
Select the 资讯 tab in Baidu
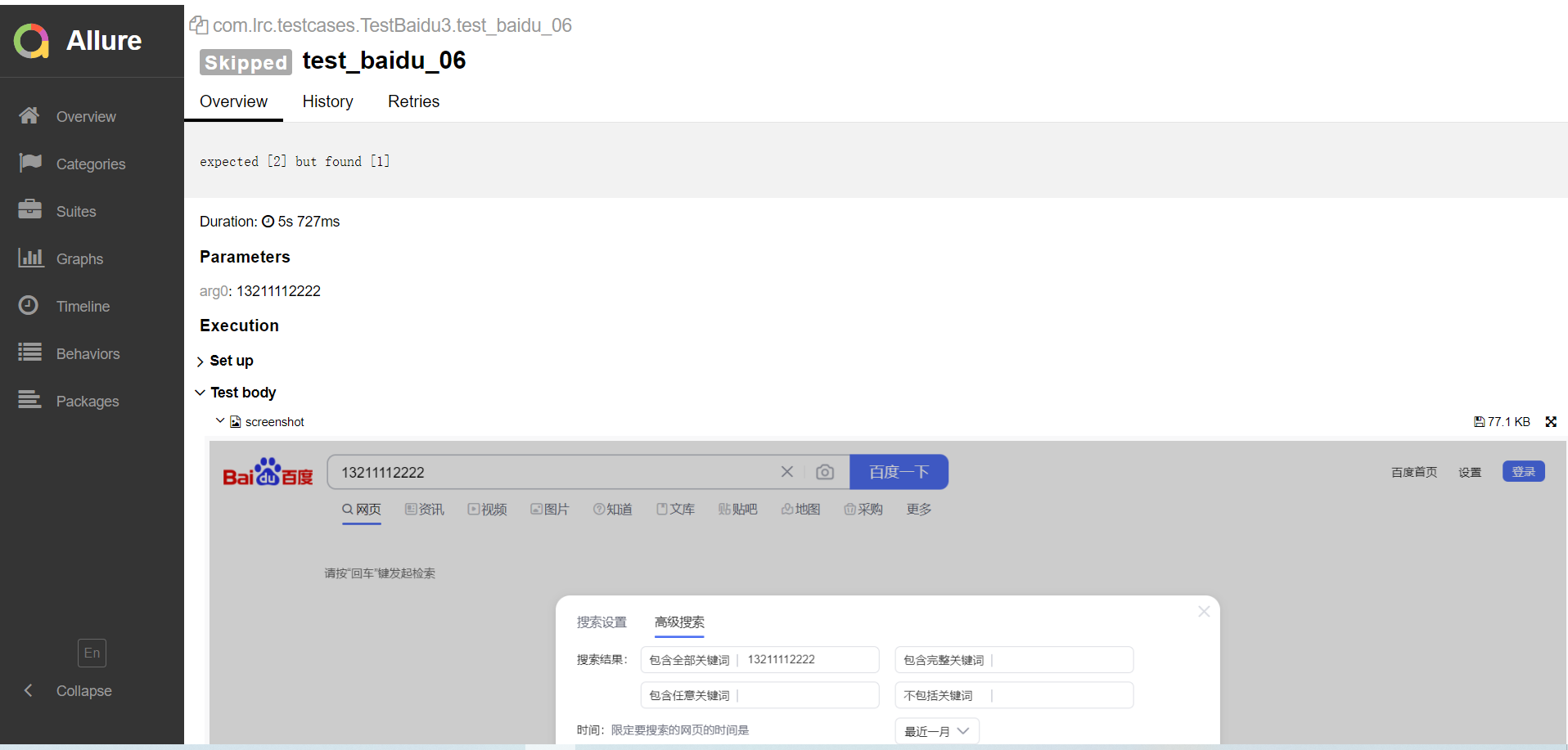[x=425, y=510]
